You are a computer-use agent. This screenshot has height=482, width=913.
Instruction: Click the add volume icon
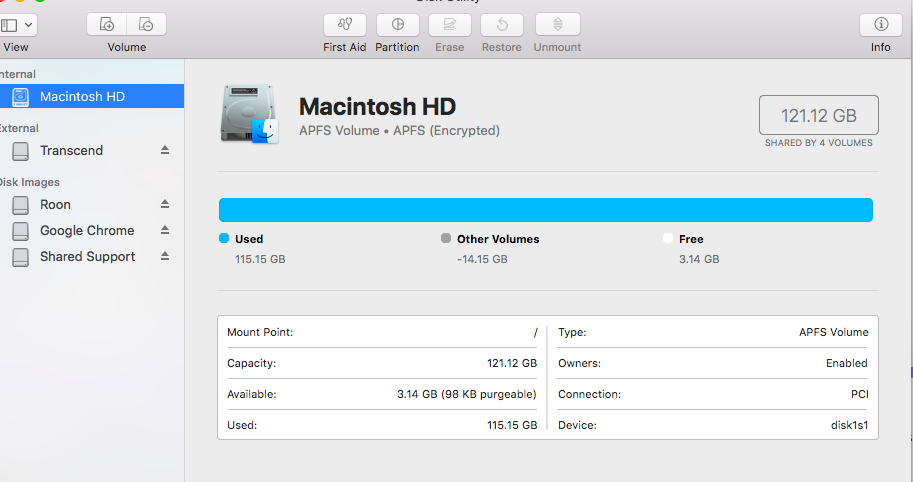107,24
